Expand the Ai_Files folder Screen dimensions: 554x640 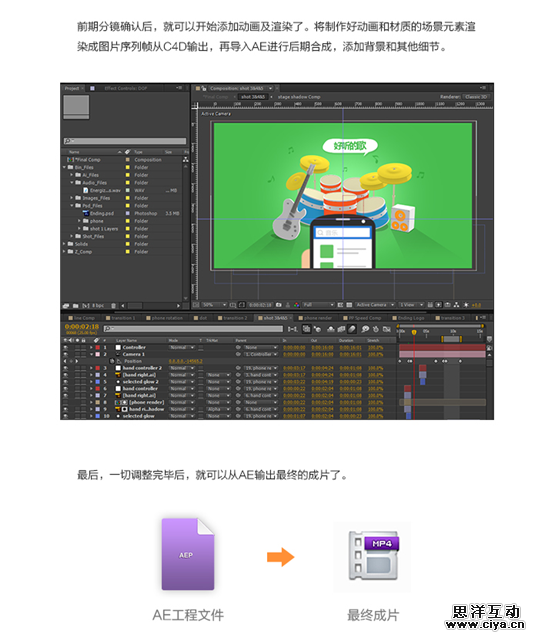pyautogui.click(x=72, y=175)
